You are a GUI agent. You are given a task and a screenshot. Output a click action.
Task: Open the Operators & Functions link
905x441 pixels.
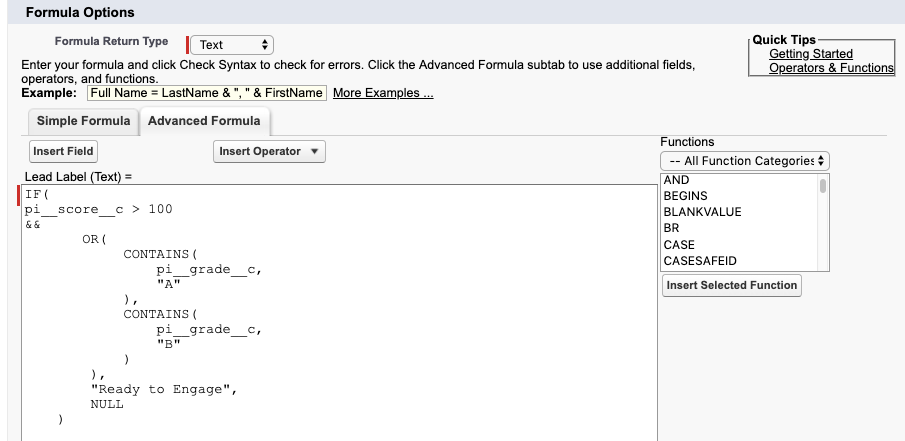pos(831,68)
